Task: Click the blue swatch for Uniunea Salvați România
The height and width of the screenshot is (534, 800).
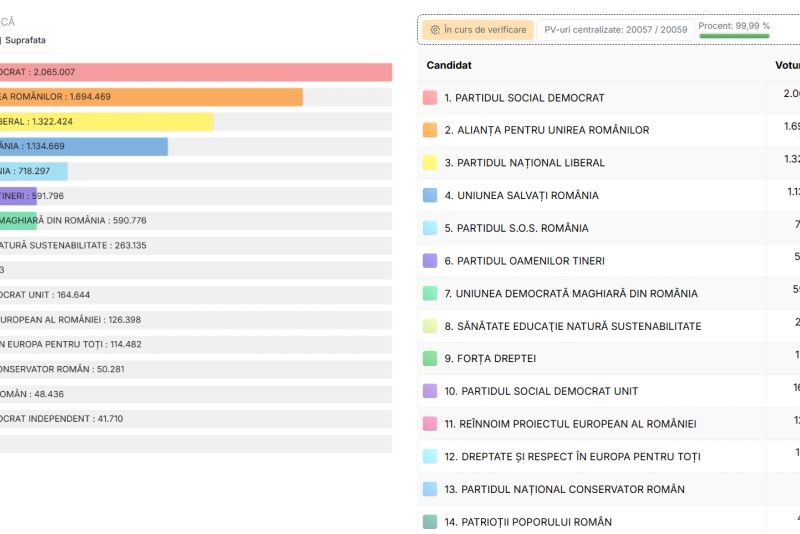Action: 430,195
